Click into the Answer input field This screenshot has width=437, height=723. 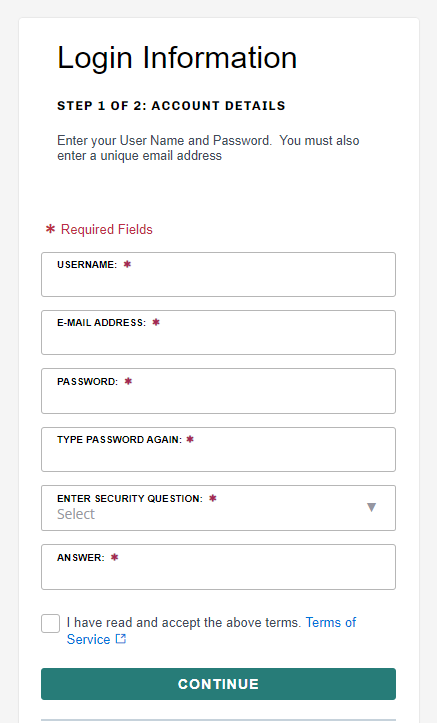click(x=218, y=567)
